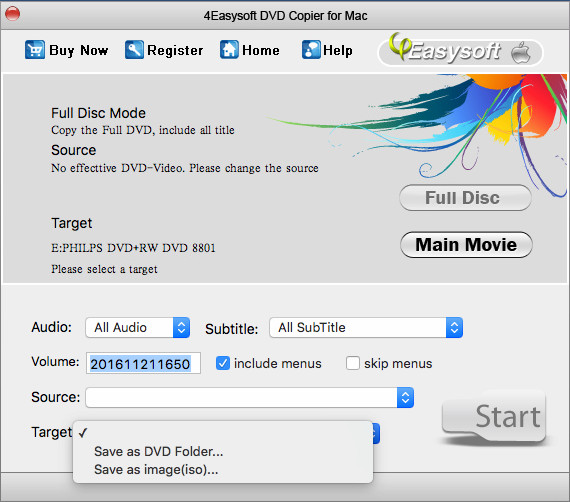Image resolution: width=570 pixels, height=502 pixels.
Task: Uncheck the include menus checkbox
Action: pyautogui.click(x=223, y=363)
